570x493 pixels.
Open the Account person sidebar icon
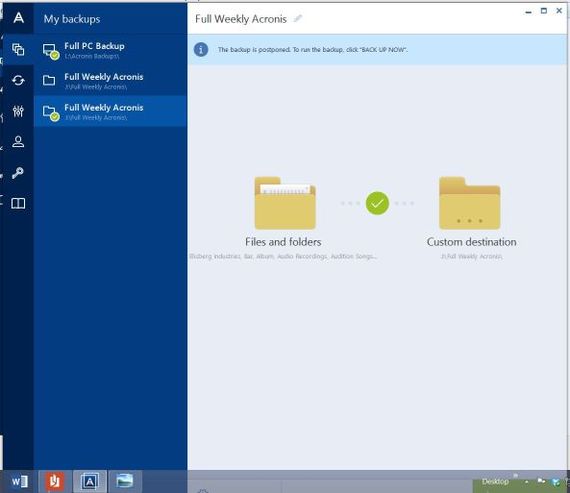coord(18,141)
